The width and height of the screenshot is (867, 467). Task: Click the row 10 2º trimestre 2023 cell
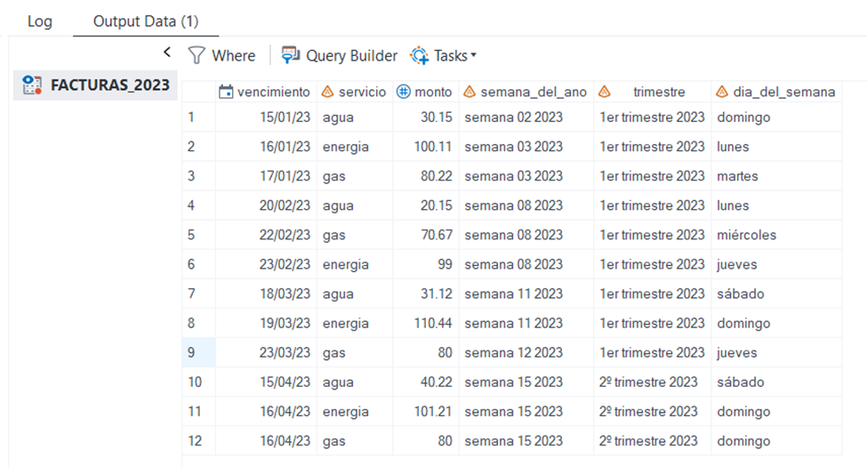tap(652, 382)
